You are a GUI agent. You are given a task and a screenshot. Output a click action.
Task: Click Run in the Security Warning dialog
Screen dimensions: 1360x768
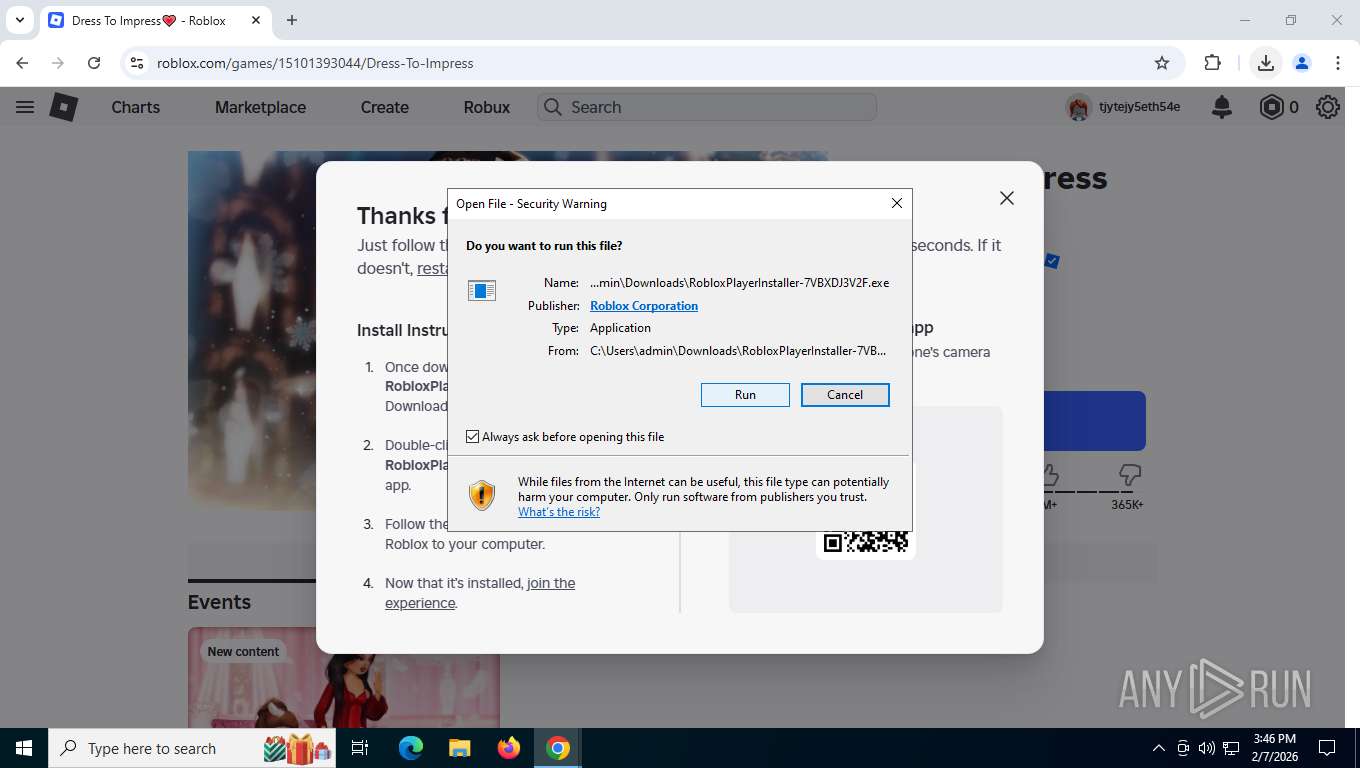[745, 395]
